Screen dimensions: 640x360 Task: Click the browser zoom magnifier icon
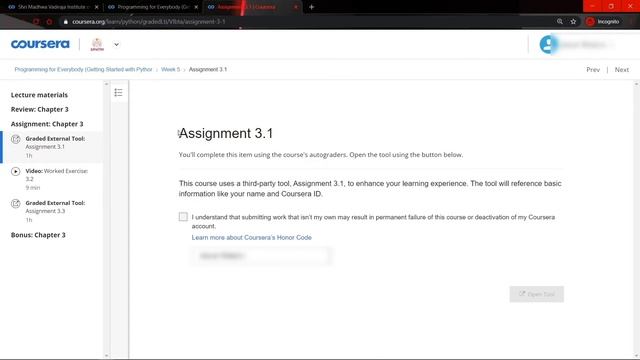[560, 22]
